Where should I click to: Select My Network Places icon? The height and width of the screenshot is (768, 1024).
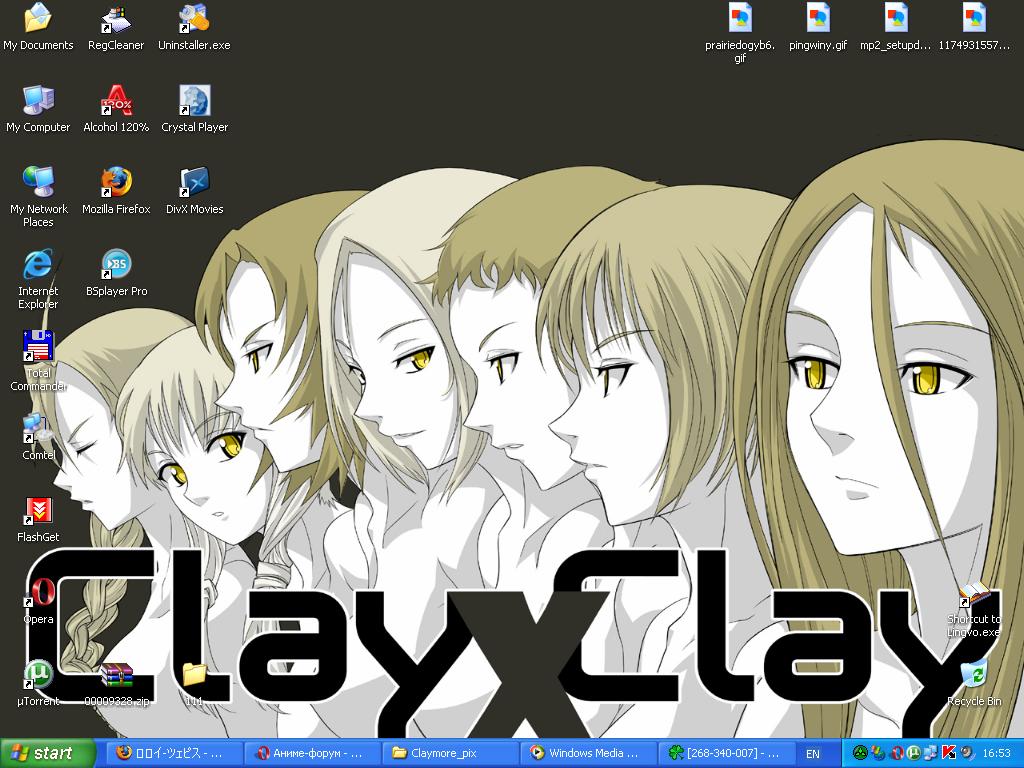click(x=38, y=196)
